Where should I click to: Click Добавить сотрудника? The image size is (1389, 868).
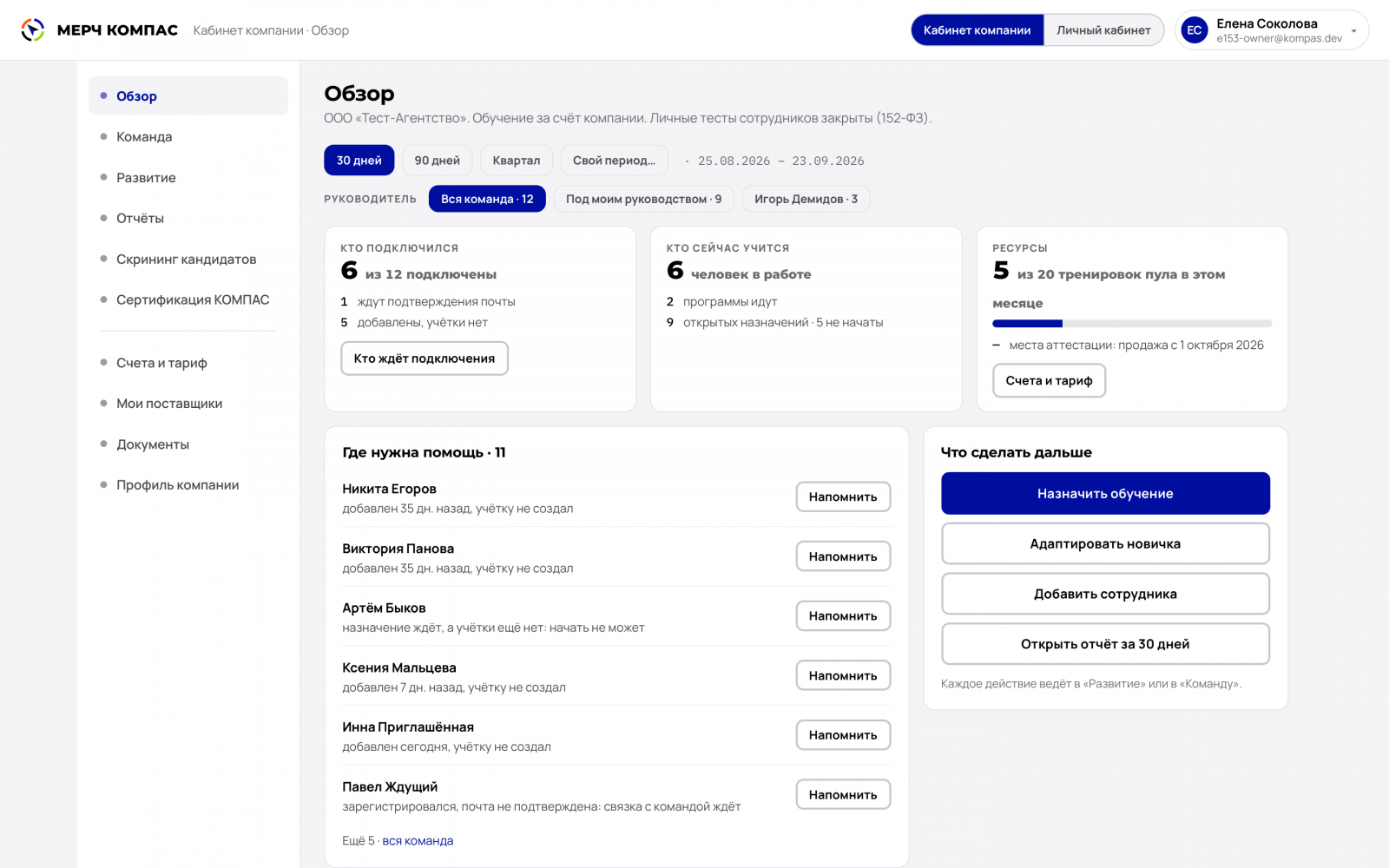click(x=1105, y=595)
